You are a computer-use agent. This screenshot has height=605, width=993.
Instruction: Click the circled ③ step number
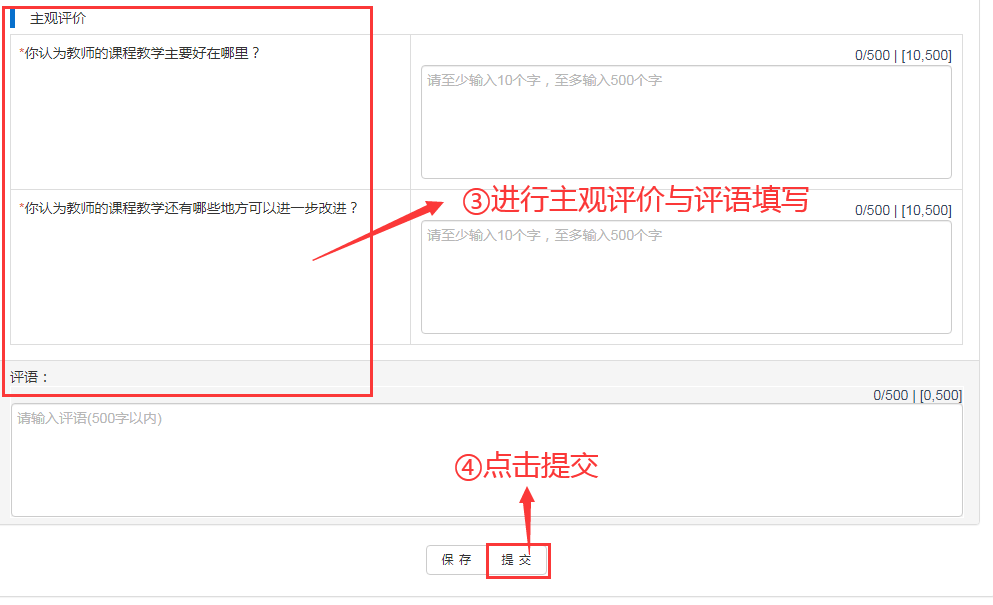476,201
